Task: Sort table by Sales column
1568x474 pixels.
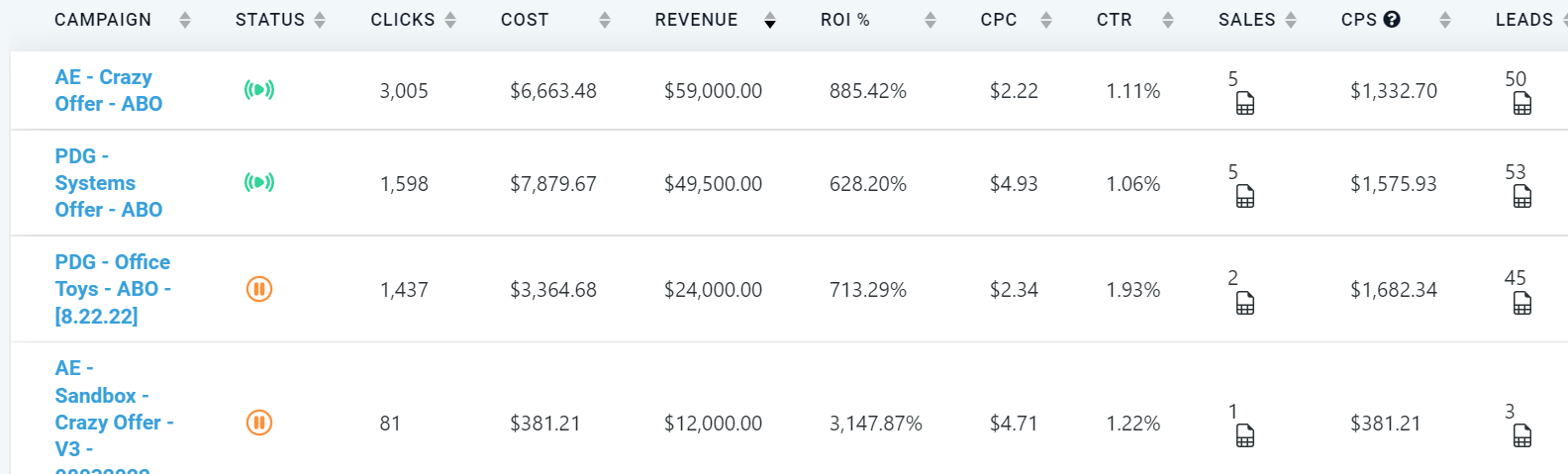Action: [1290, 20]
